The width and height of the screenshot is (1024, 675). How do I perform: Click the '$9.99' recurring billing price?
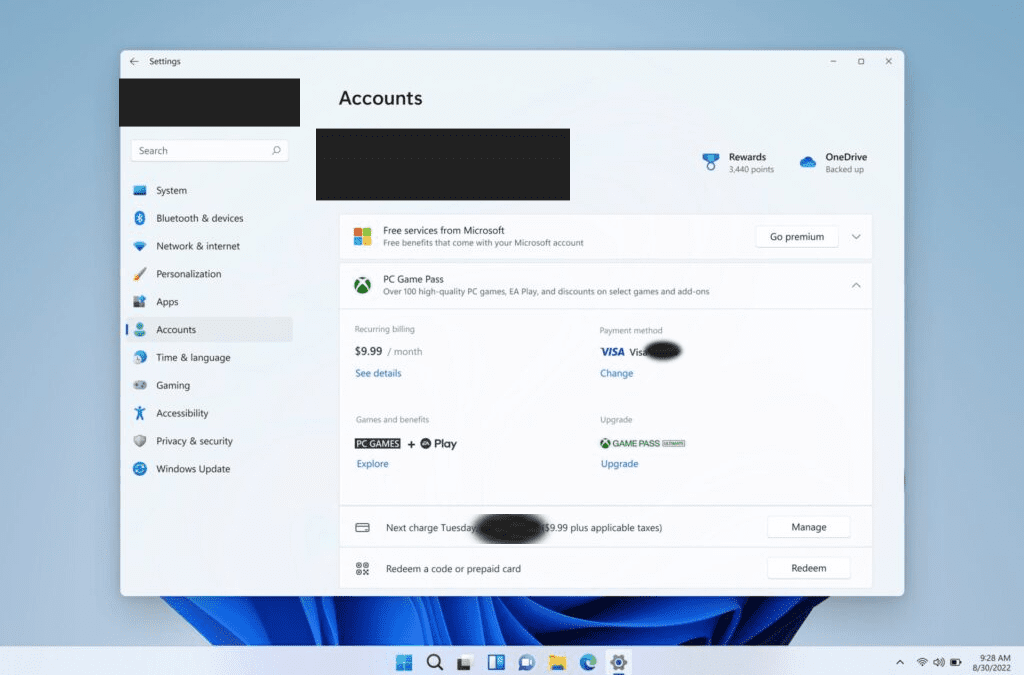tap(368, 351)
